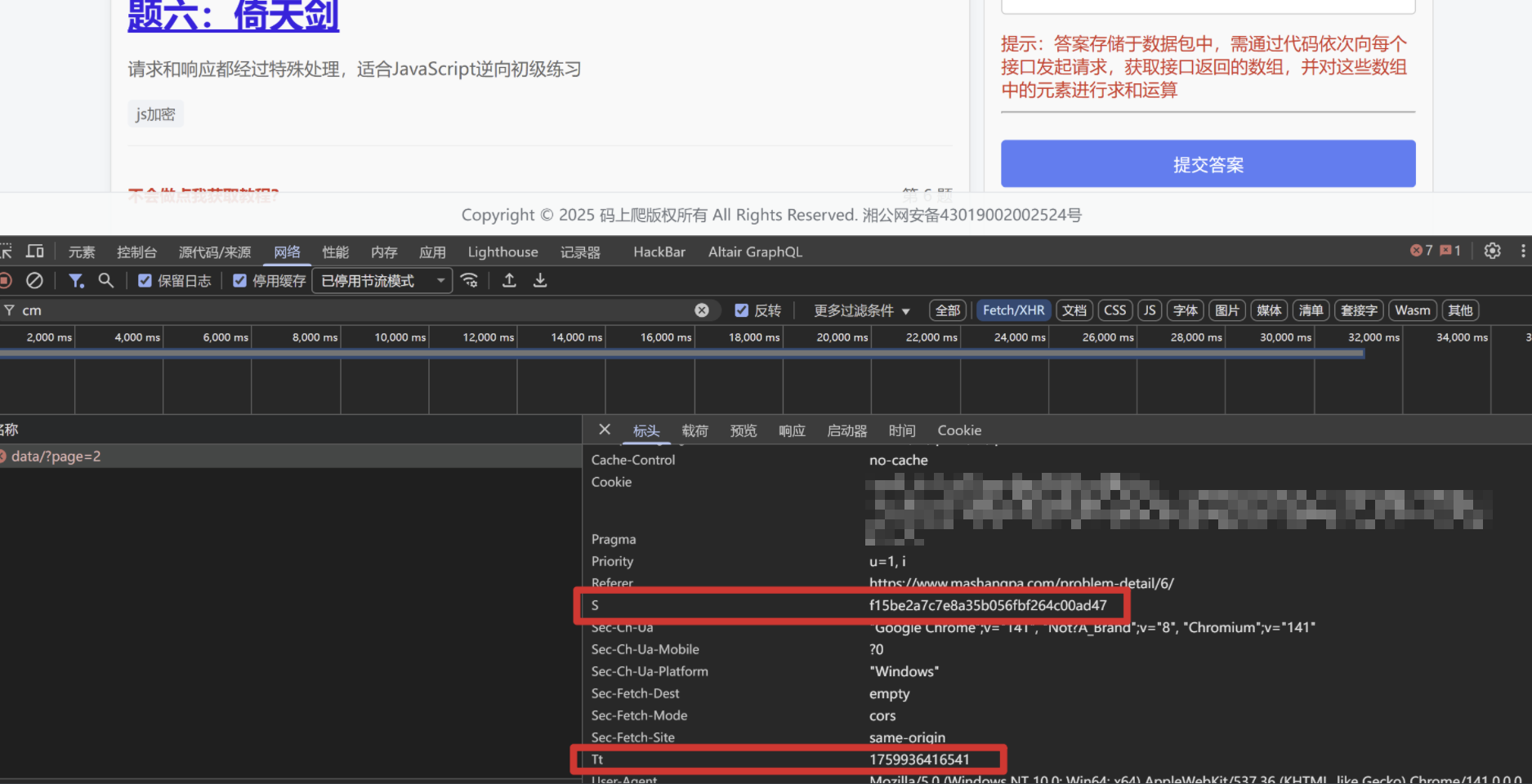1532x784 pixels.
Task: Open the 记录器 panel
Action: tap(580, 252)
